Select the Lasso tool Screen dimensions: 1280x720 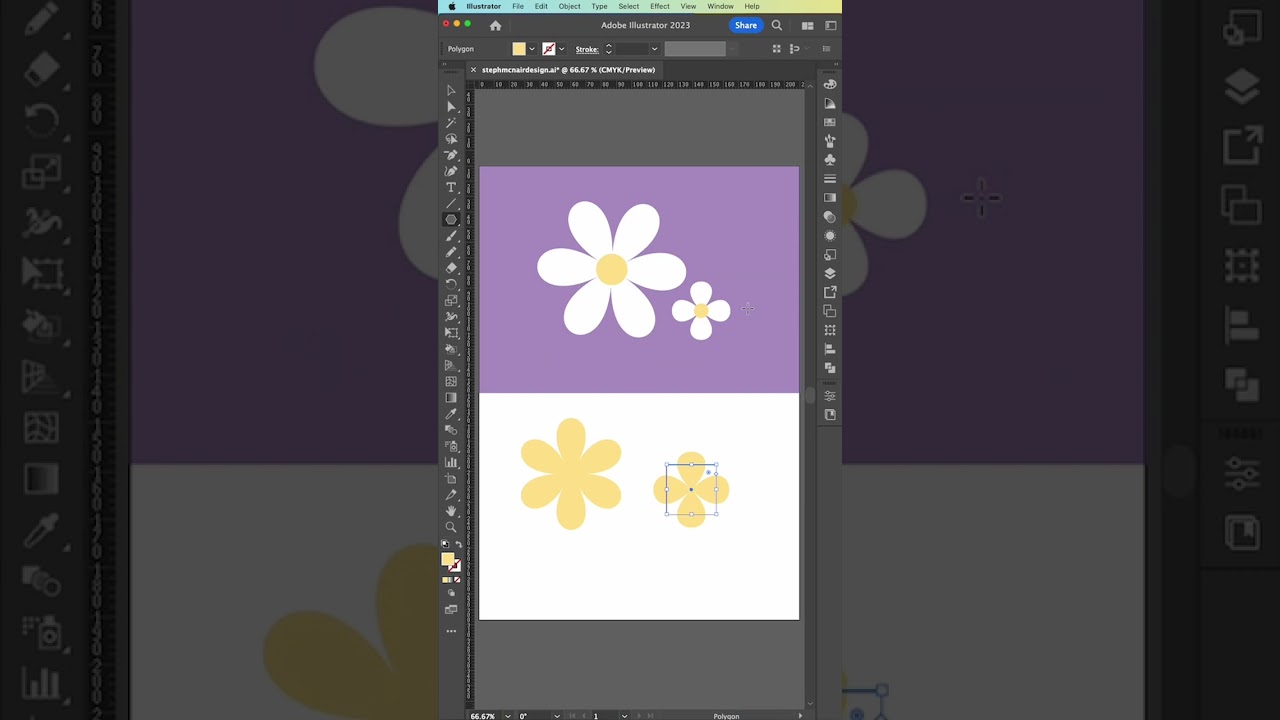pyautogui.click(x=451, y=139)
